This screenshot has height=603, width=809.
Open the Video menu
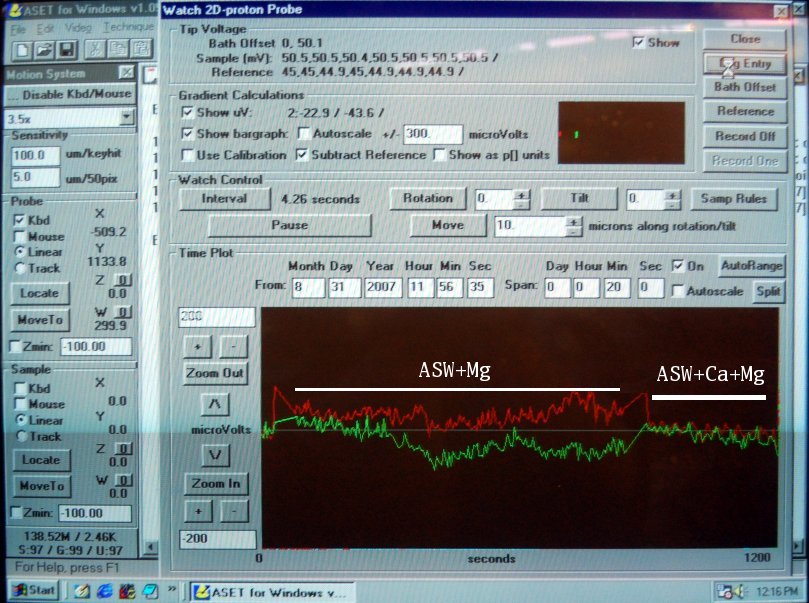coord(78,28)
